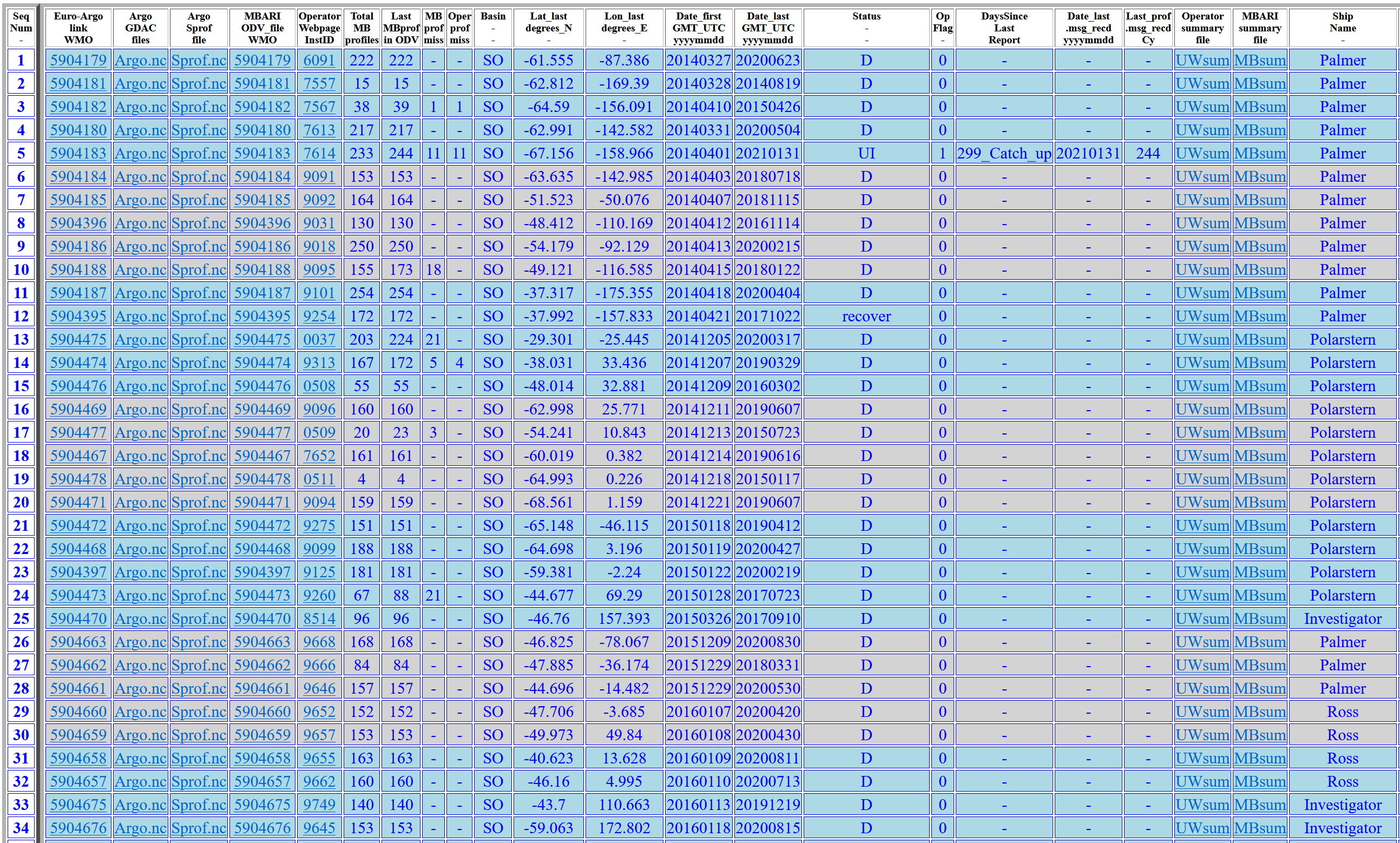The width and height of the screenshot is (1400, 843).
Task: Open Sprof.nc for float 5904676
Action: (199, 828)
